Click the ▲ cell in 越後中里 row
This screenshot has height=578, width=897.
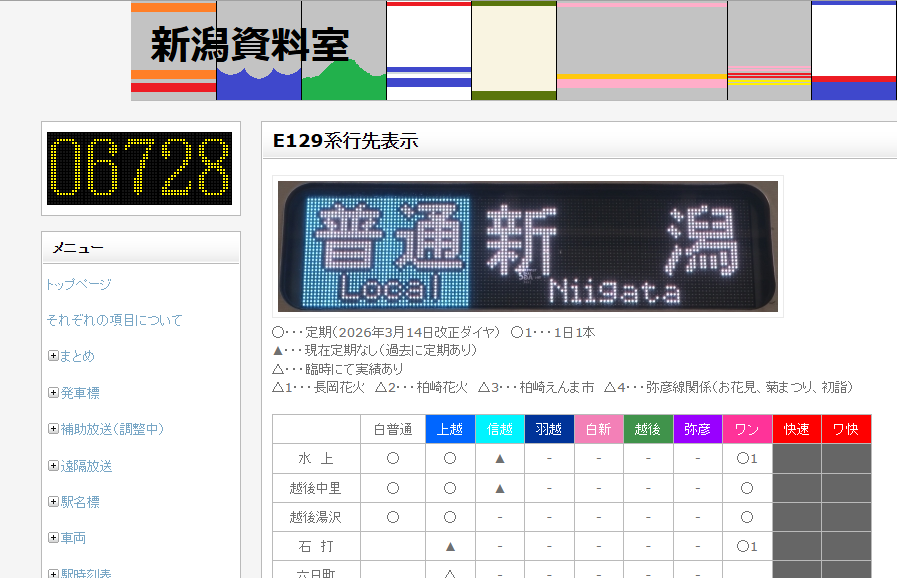(x=499, y=488)
